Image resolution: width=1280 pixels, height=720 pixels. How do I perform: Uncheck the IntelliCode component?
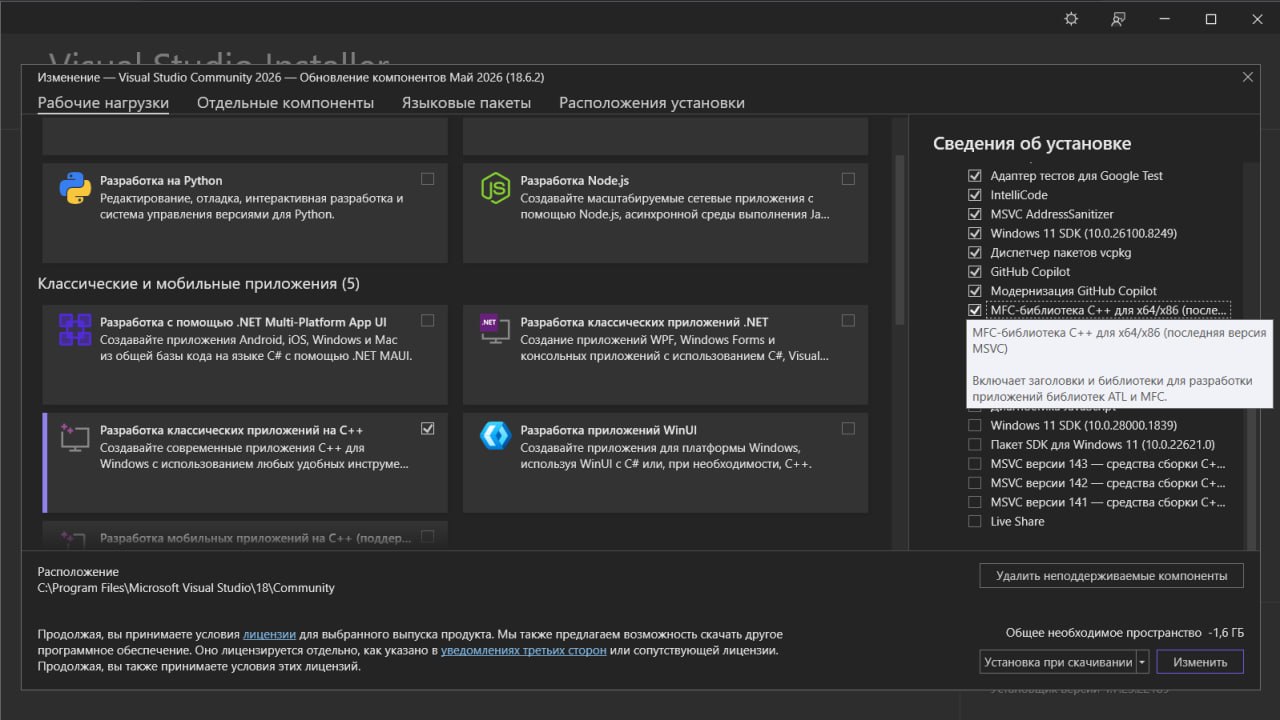(x=975, y=195)
